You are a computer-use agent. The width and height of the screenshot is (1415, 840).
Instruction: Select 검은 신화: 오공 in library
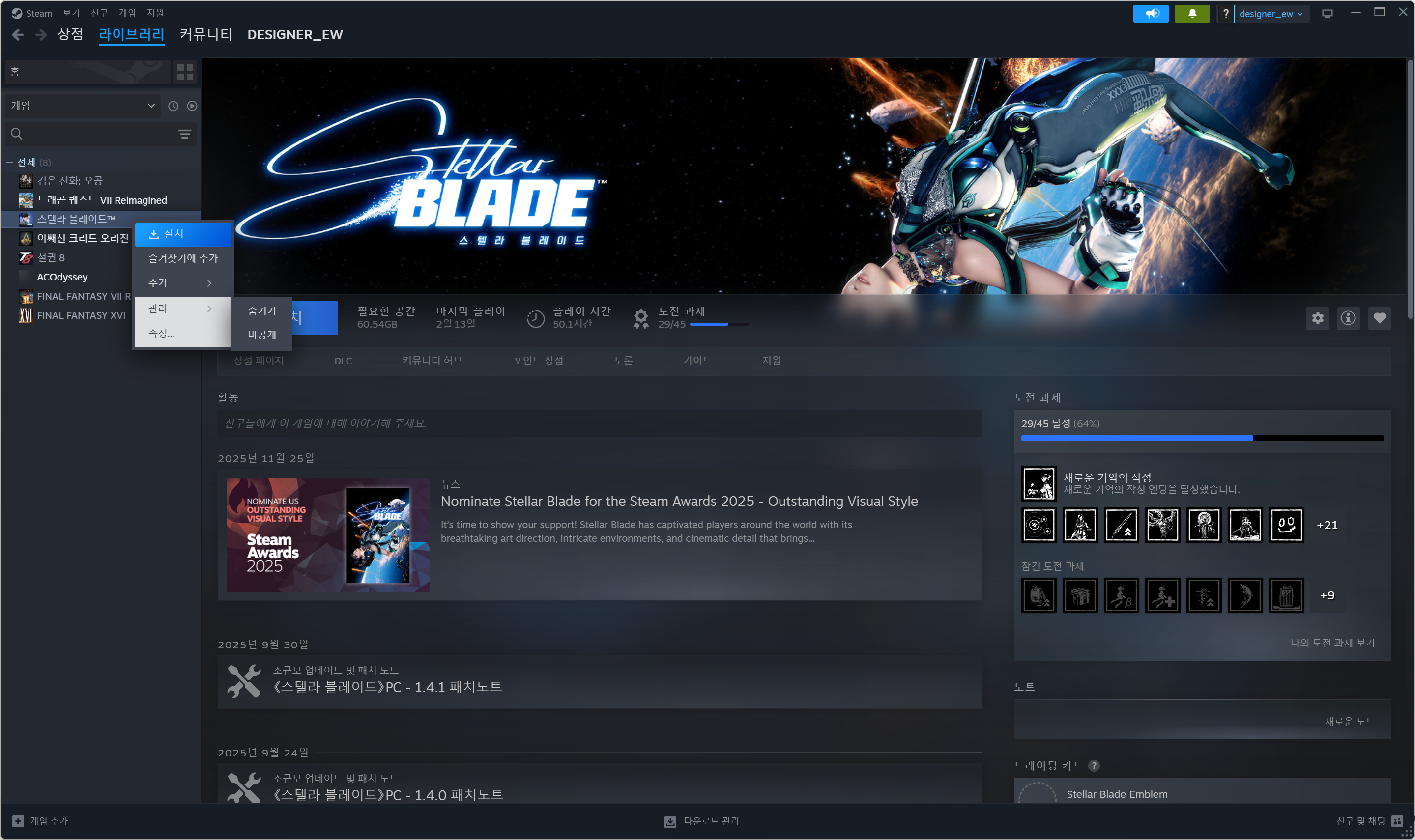click(70, 181)
